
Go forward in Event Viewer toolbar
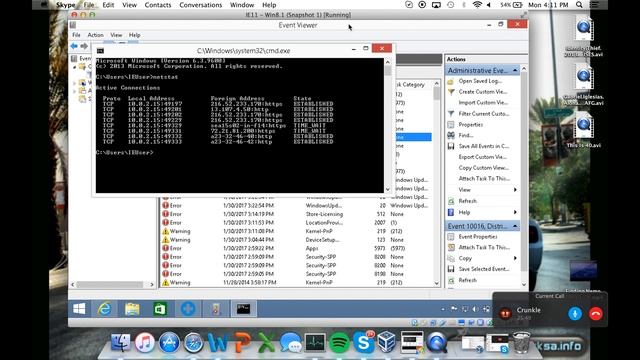click(84, 46)
